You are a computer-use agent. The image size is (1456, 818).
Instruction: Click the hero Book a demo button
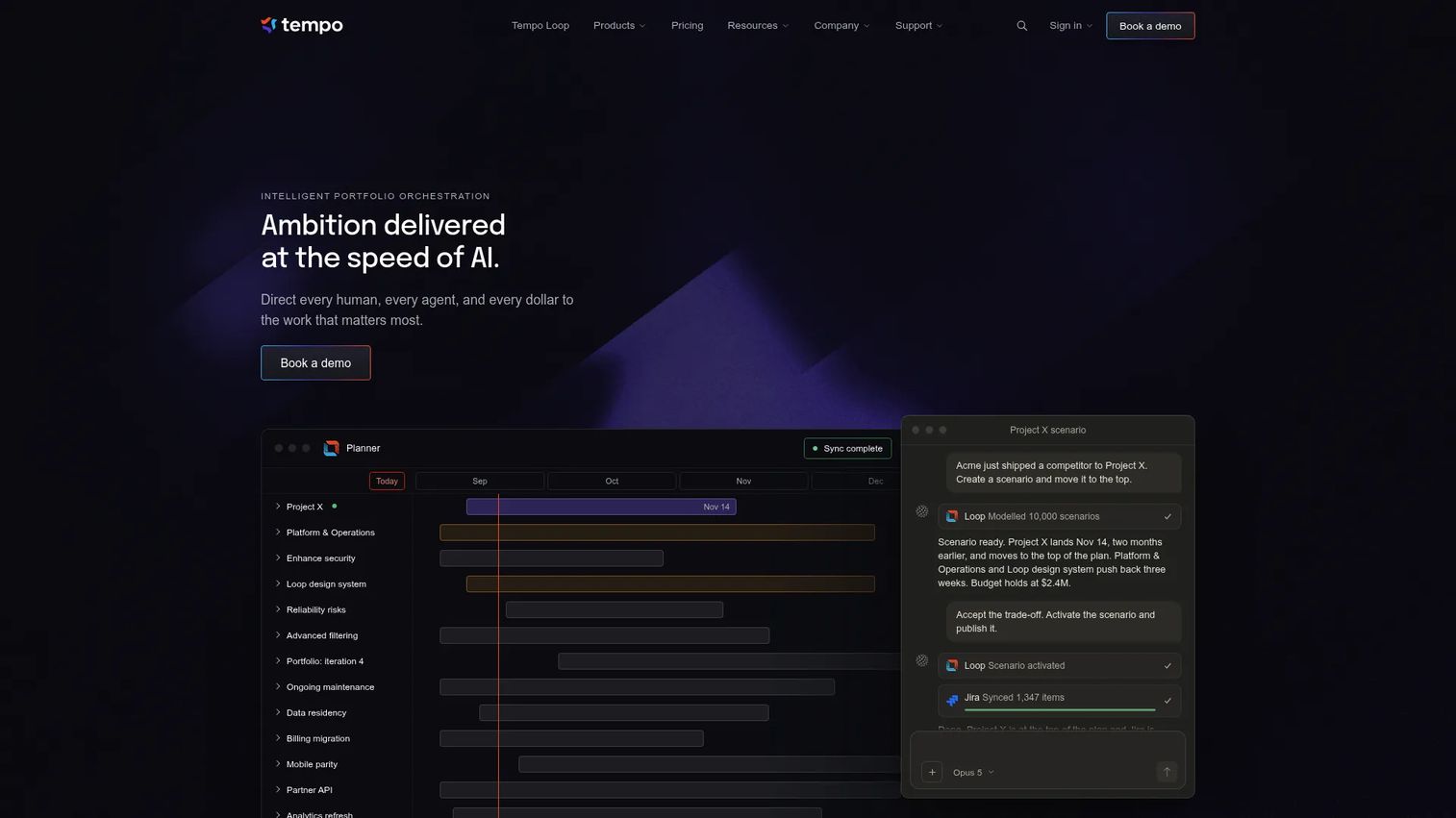click(x=315, y=362)
